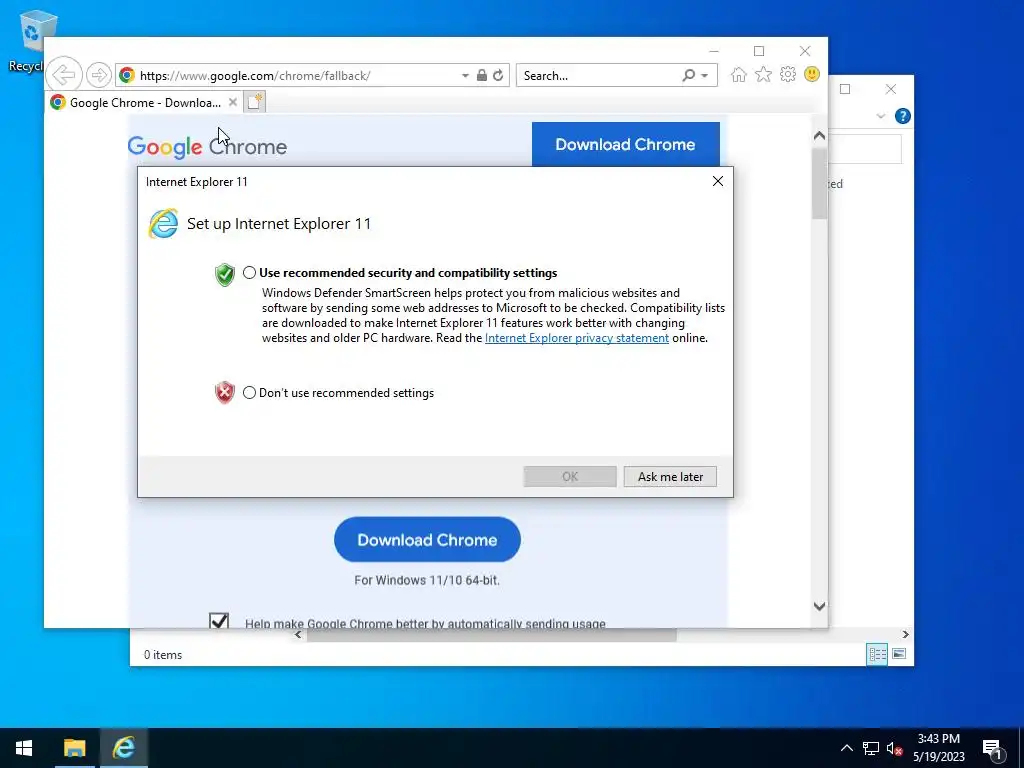This screenshot has width=1024, height=768.
Task: Click the disabled OK button
Action: [569, 477]
